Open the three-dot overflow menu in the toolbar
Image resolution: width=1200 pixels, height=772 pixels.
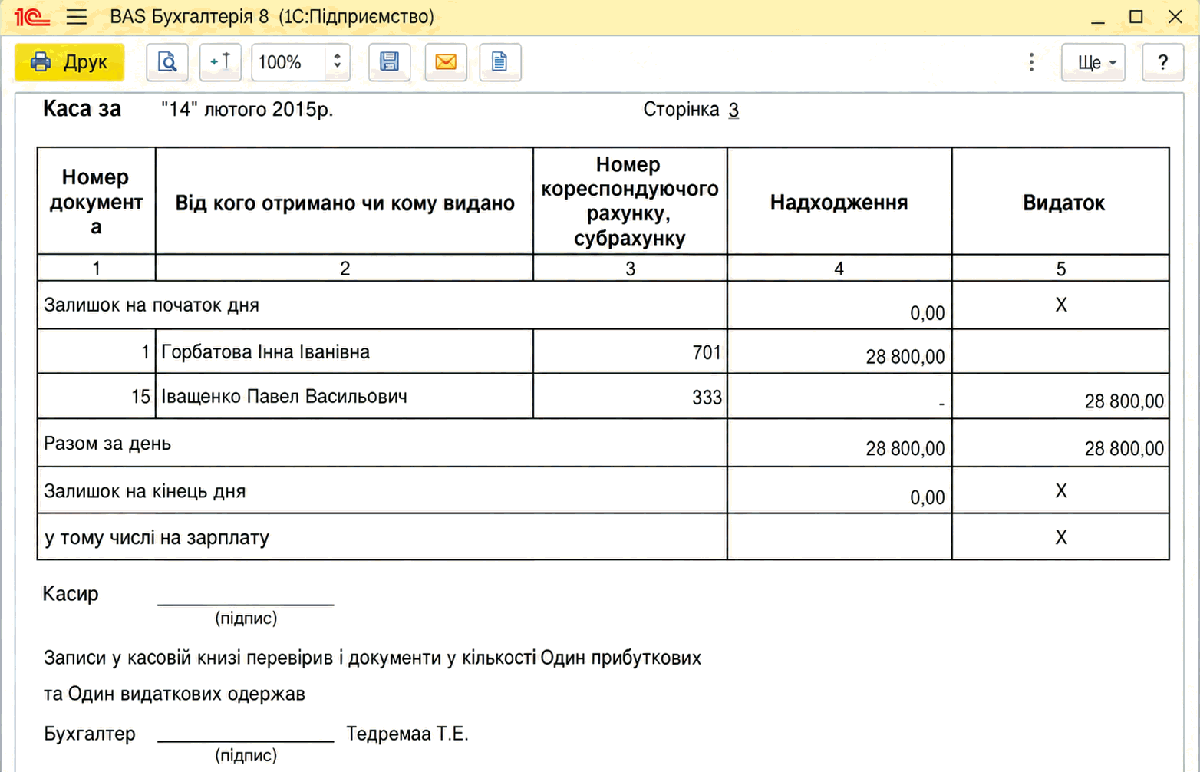pyautogui.click(x=1031, y=62)
